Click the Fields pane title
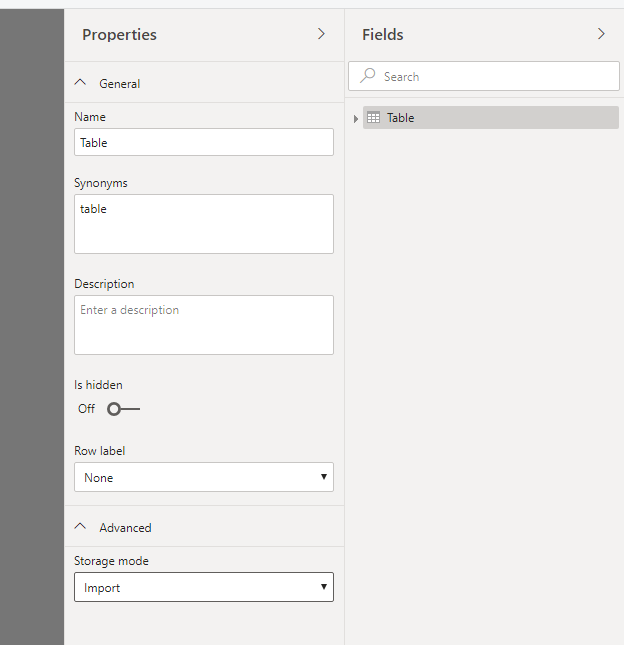The image size is (624, 645). 383,35
